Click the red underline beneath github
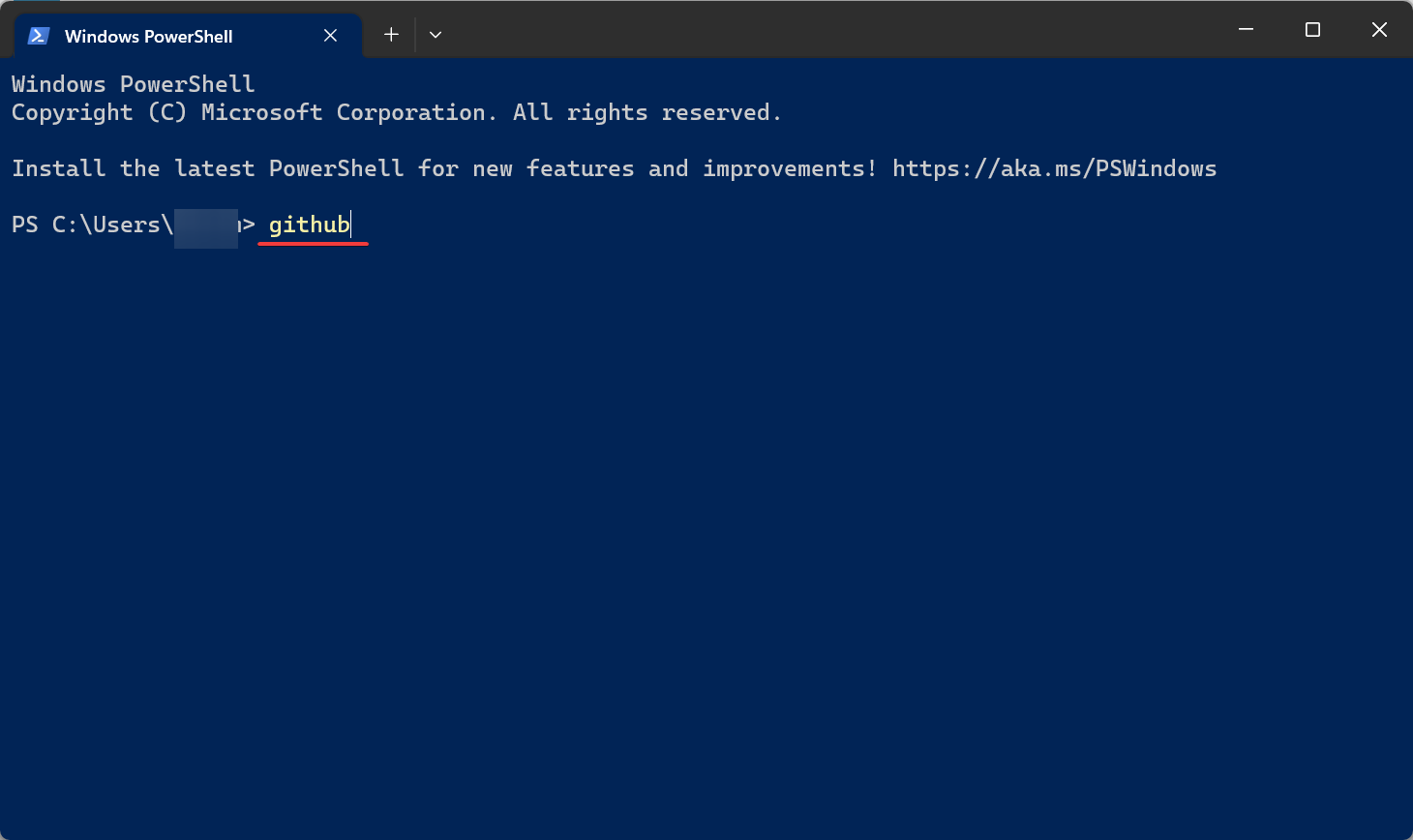This screenshot has width=1413, height=840. [314, 244]
